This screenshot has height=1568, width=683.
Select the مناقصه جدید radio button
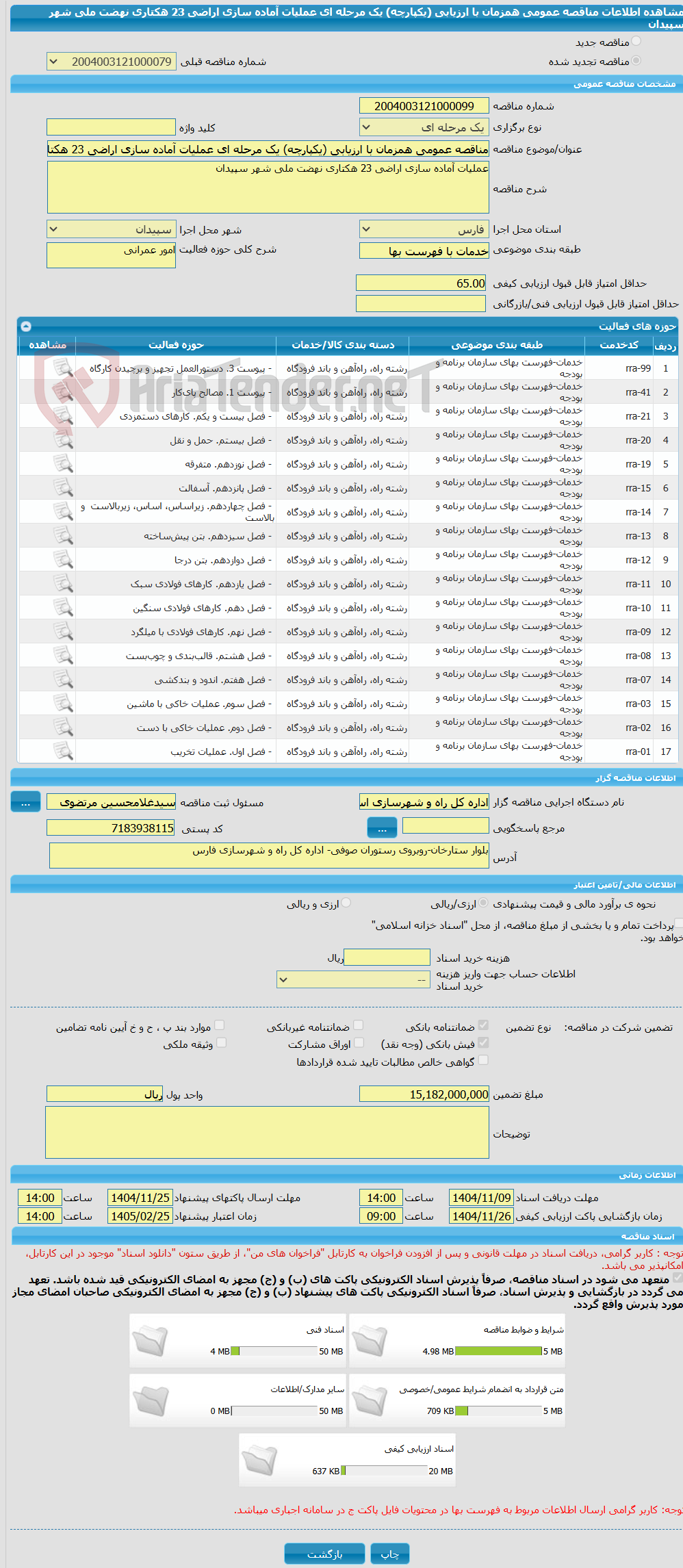636,42
